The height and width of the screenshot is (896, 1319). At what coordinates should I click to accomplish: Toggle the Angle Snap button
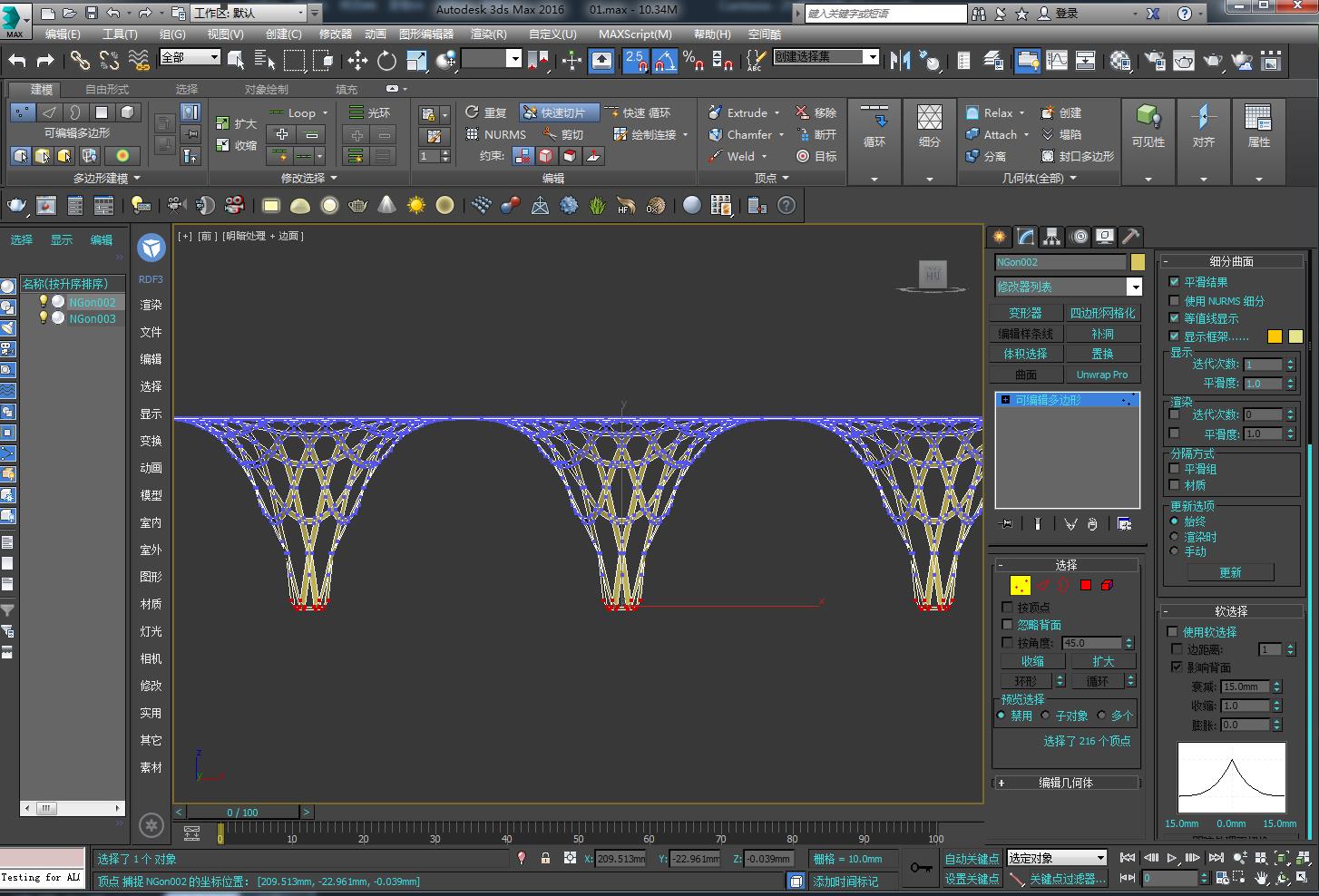(665, 61)
